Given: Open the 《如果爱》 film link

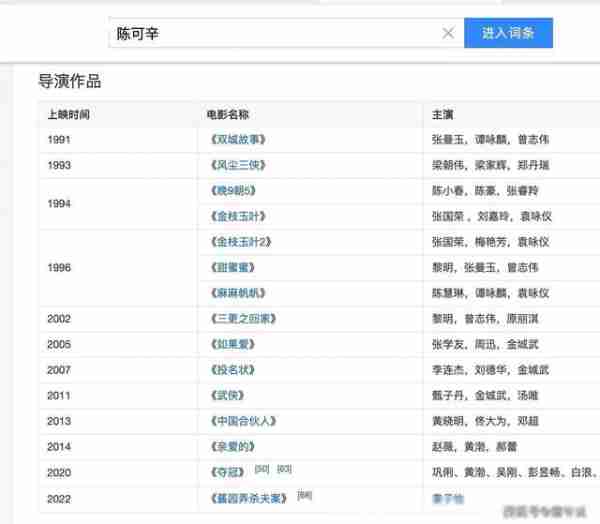Looking at the screenshot, I should (x=233, y=344).
